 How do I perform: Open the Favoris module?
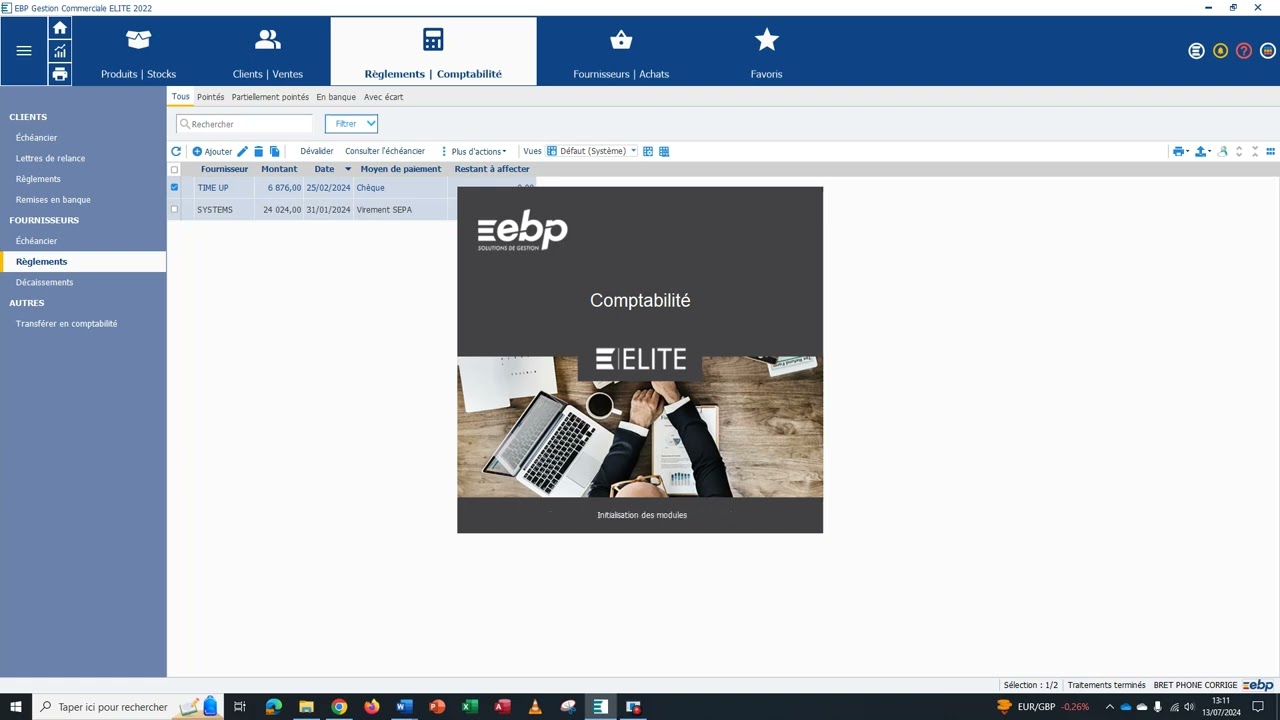(x=767, y=52)
